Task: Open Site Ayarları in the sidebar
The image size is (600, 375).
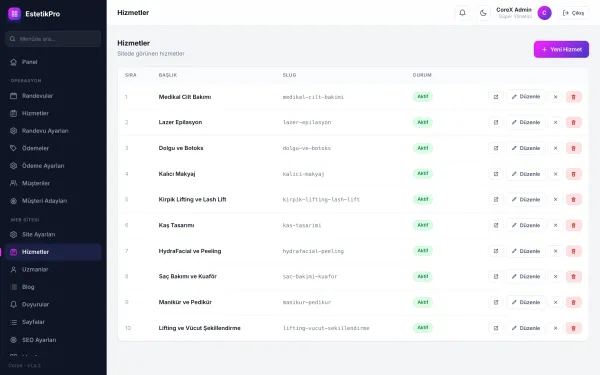Action: tap(53, 234)
